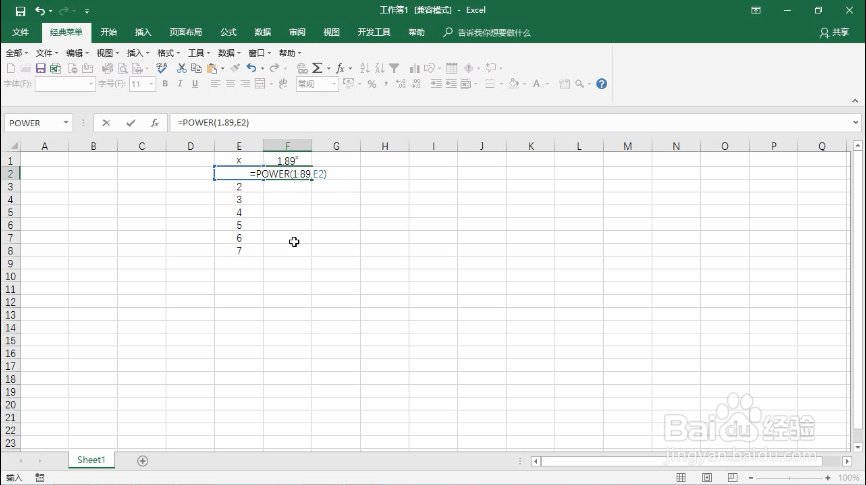
Task: Click the Insert Hyperlink icon
Action: [302, 68]
